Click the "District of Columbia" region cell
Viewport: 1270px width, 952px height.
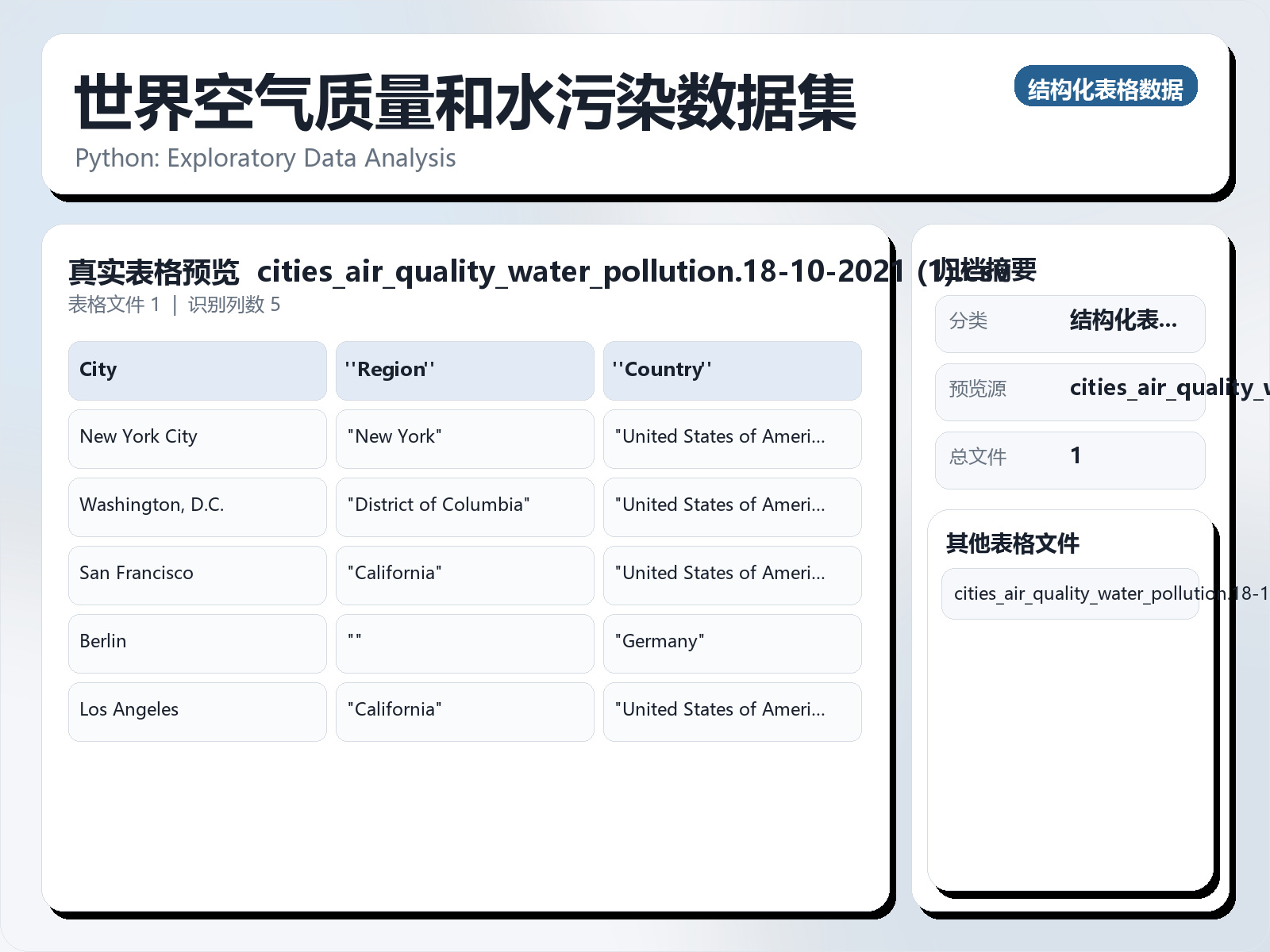464,506
